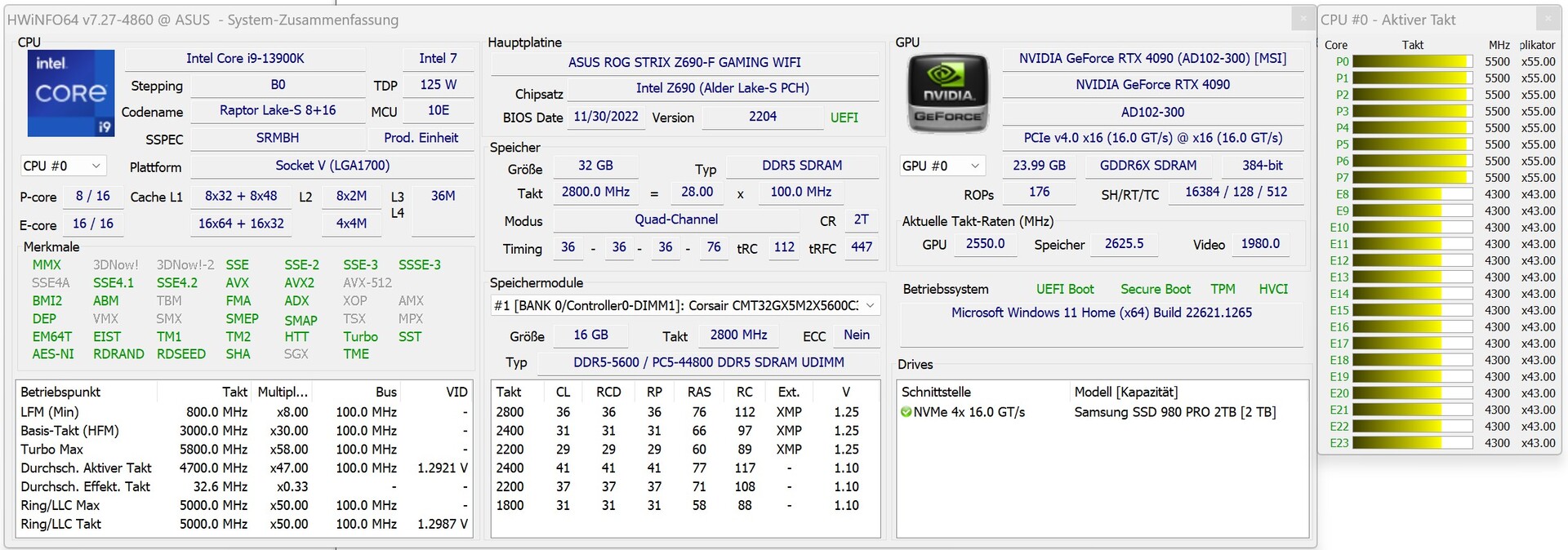Click the BIOS version 2204 field

763,117
